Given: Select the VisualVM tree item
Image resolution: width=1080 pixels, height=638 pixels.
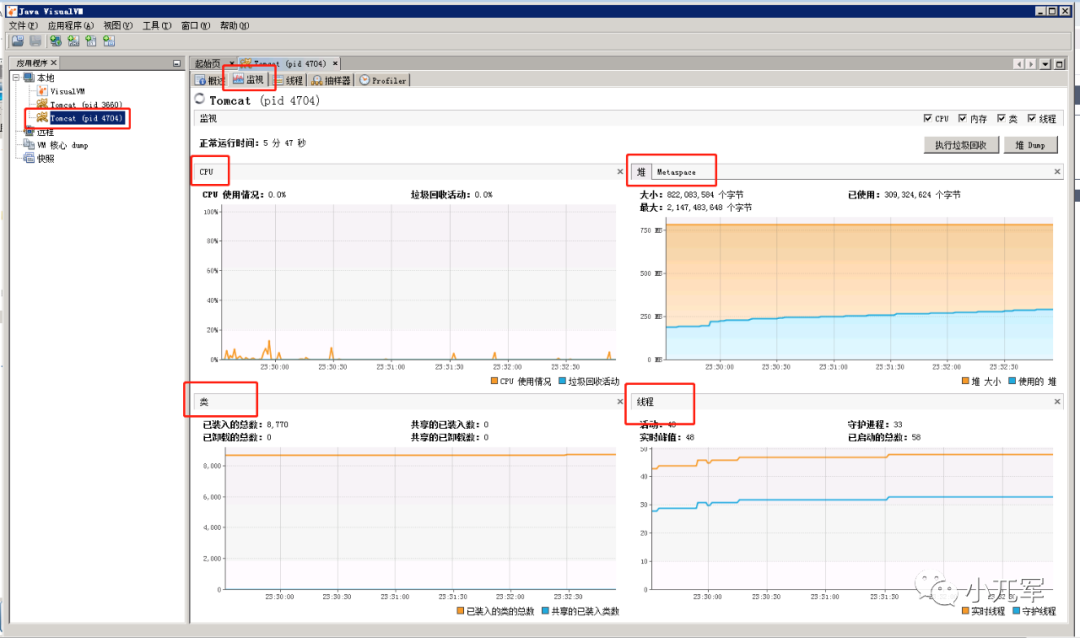Looking at the screenshot, I should click(x=68, y=91).
